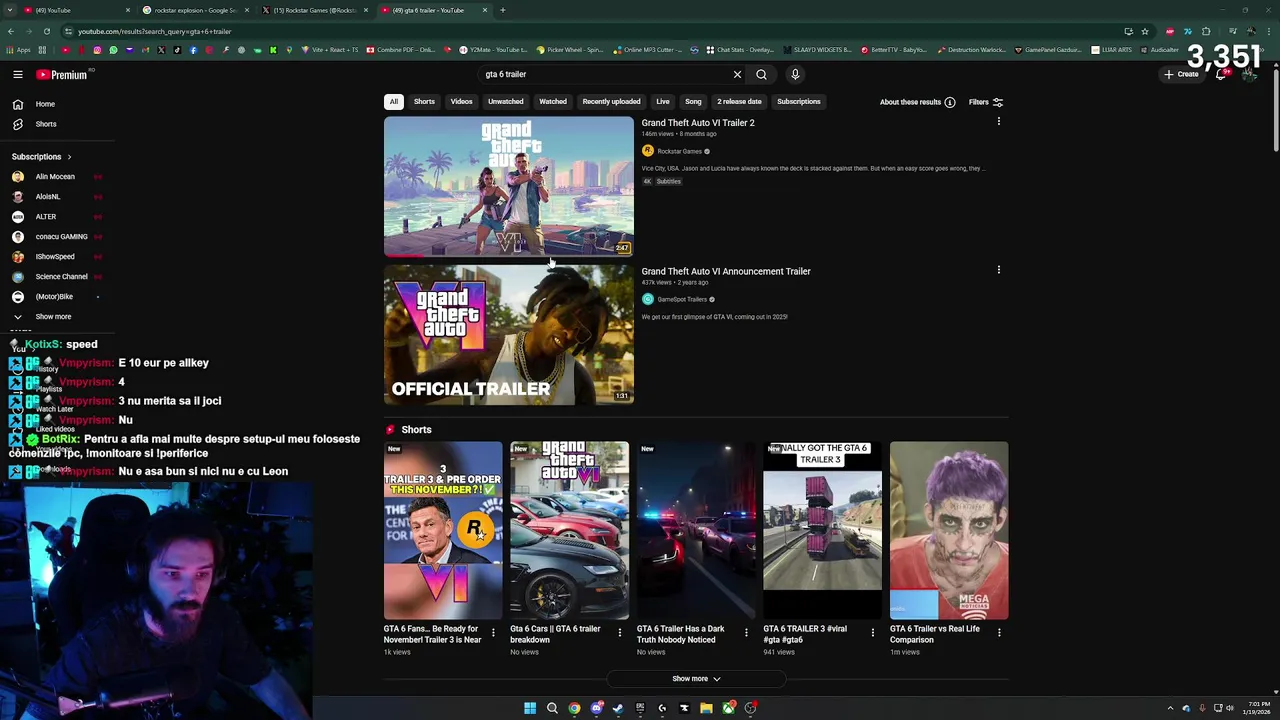
Task: Select the All filter chip
Action: [394, 101]
